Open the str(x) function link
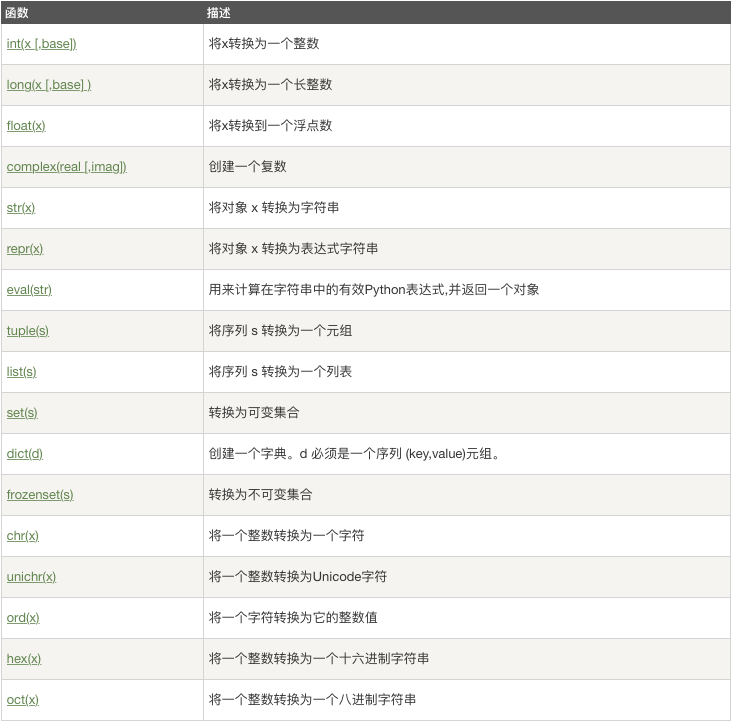The image size is (732, 722). pos(21,208)
